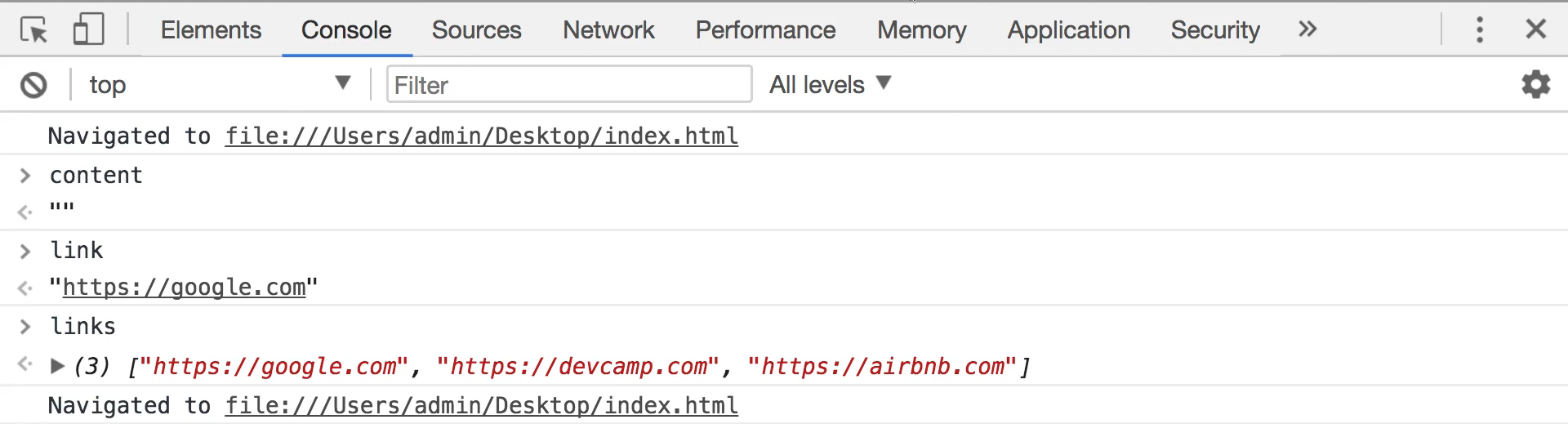Click the first index.html file link
This screenshot has width=1568, height=424.
click(x=482, y=136)
